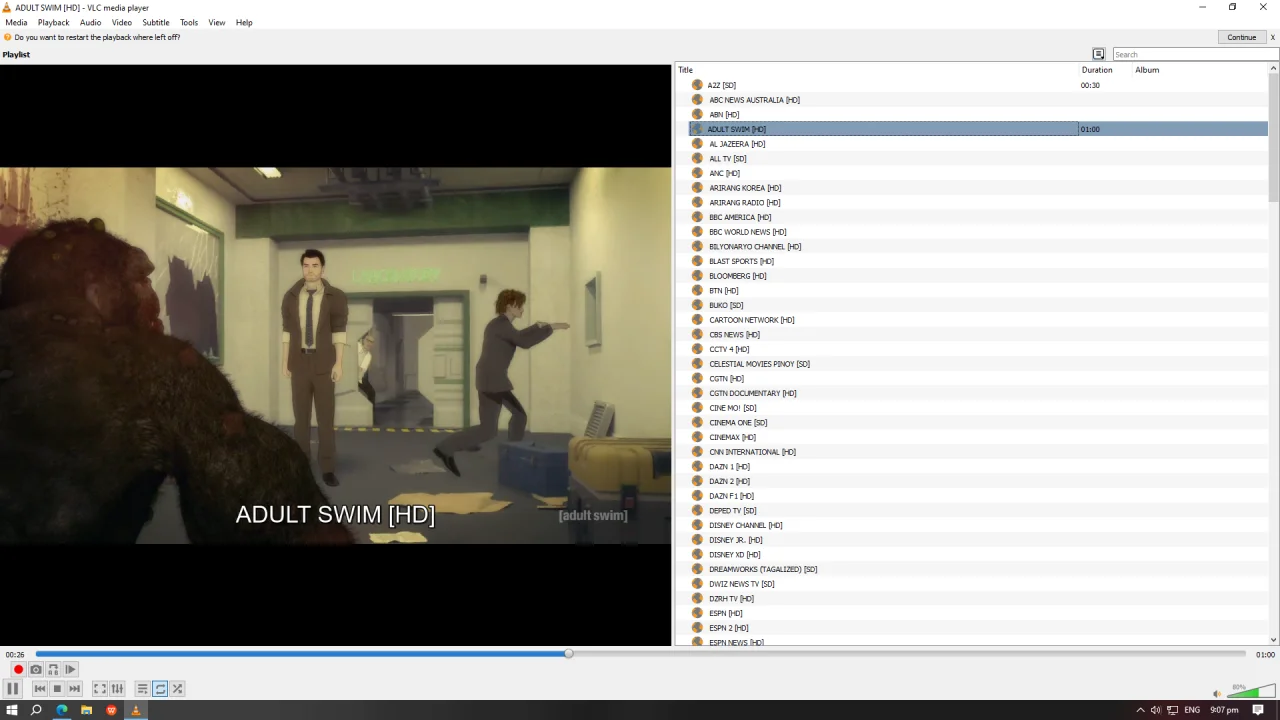This screenshot has height=720, width=1280.
Task: Open the Help menu
Action: 244,22
